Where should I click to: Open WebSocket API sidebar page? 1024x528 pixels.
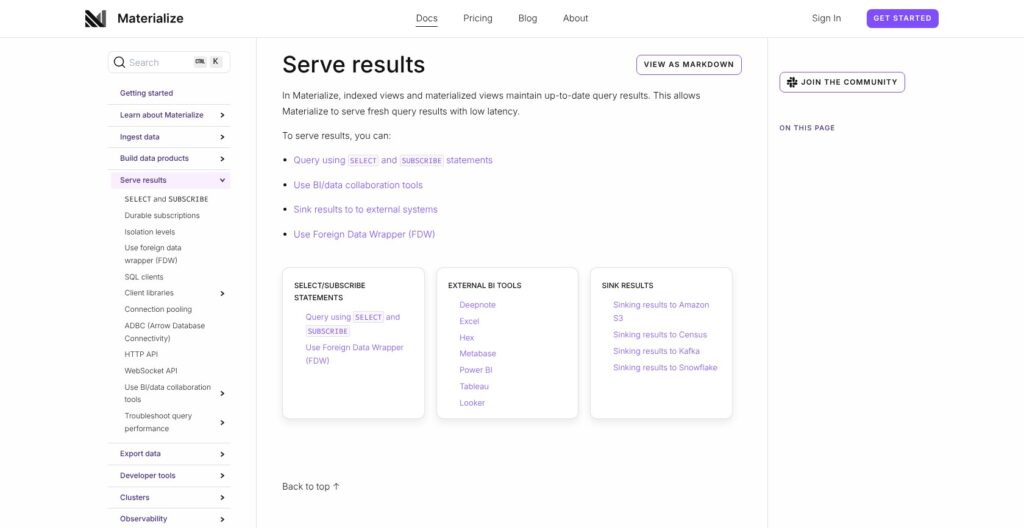pyautogui.click(x=151, y=371)
